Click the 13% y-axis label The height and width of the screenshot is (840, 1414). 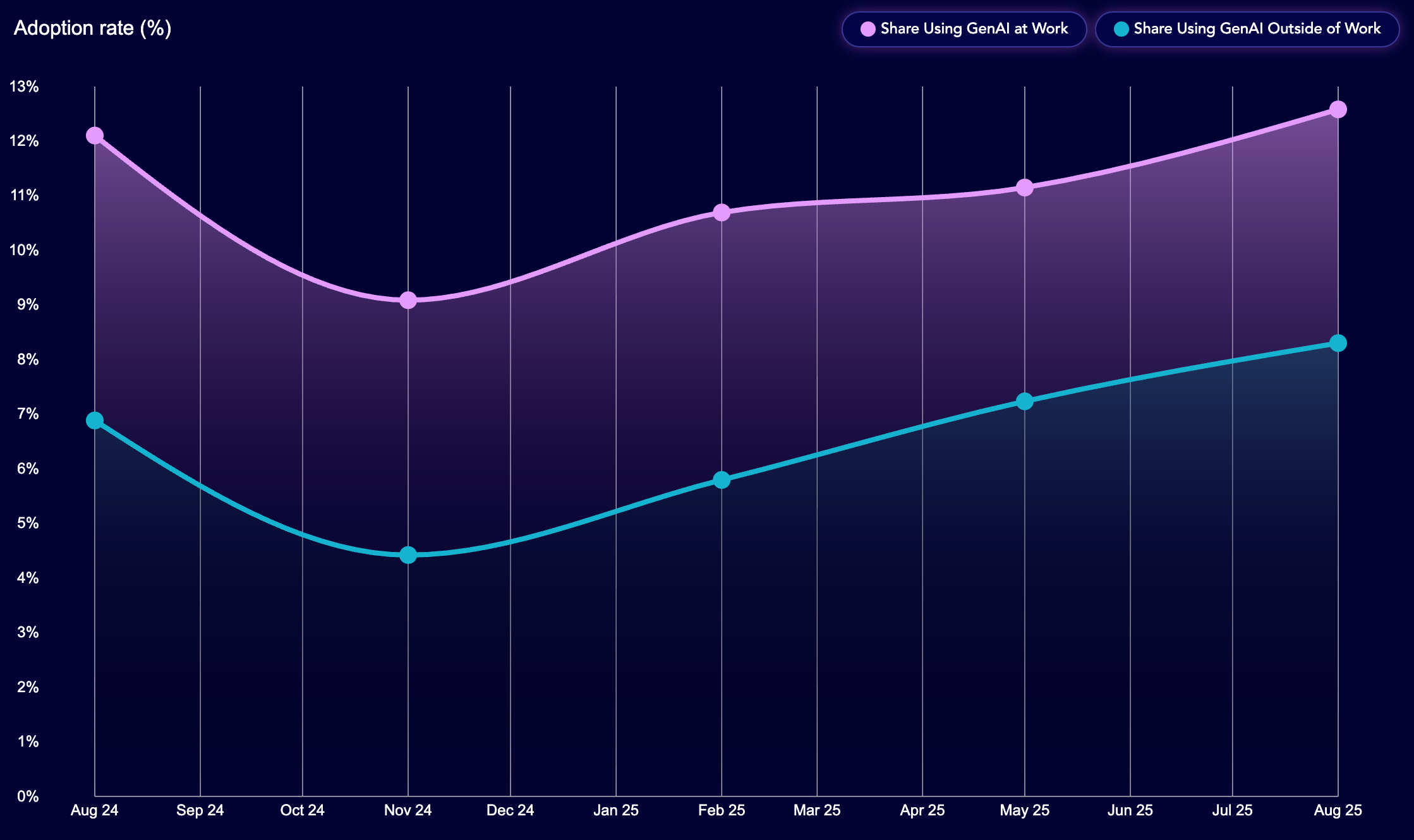point(24,87)
